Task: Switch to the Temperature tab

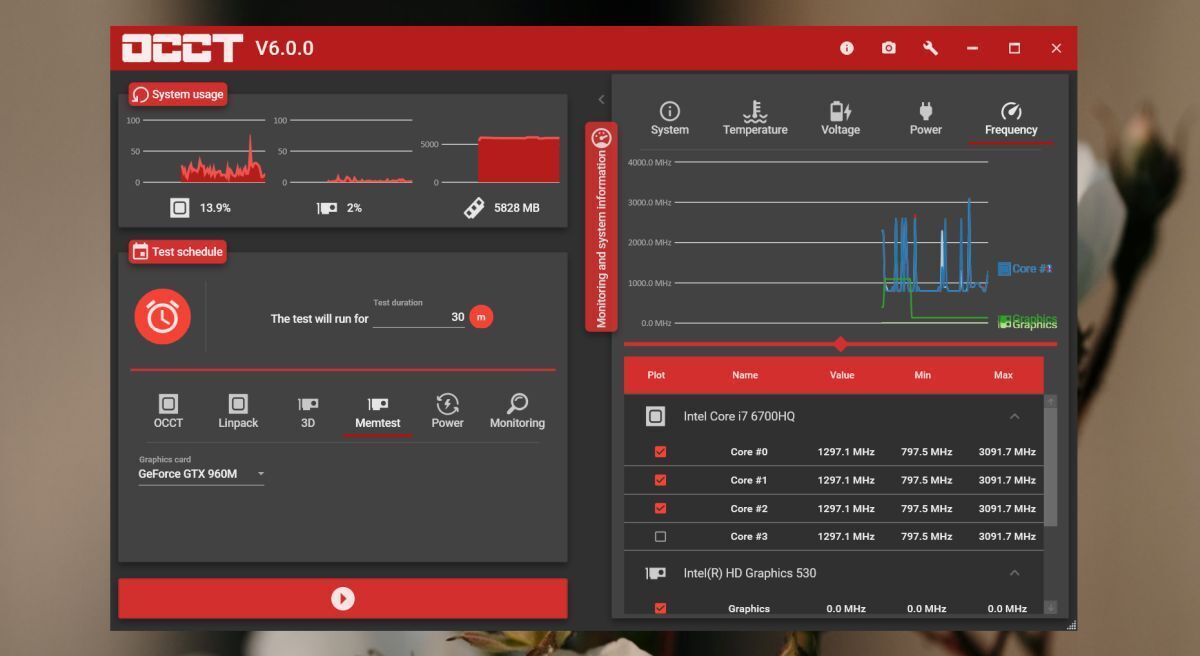Action: [x=755, y=118]
